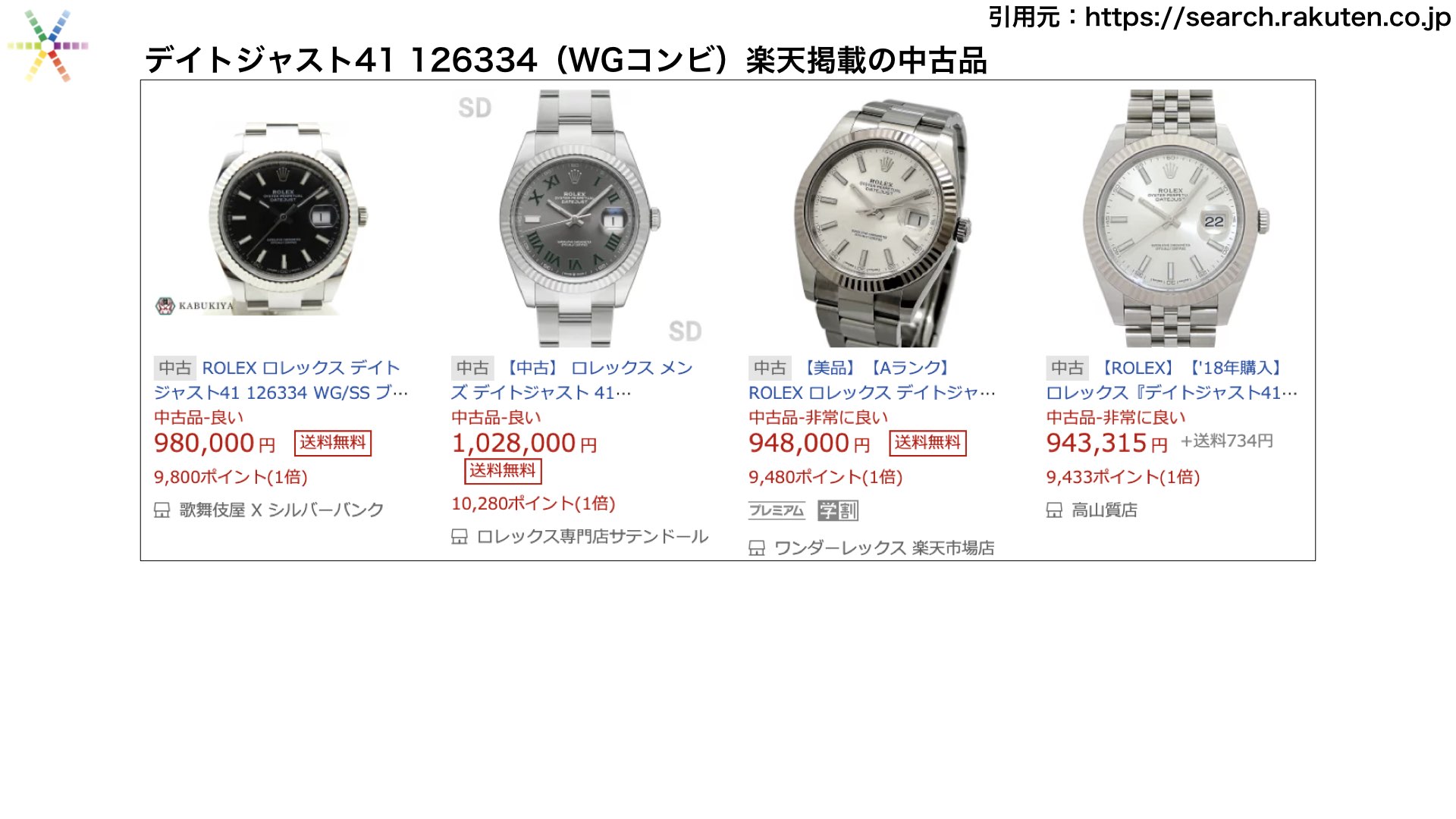Viewport: 1456px width, 819px height.
Task: Open the 【中古】ロレックス メンズ デイトジャスト 41 listing
Action: click(x=573, y=380)
